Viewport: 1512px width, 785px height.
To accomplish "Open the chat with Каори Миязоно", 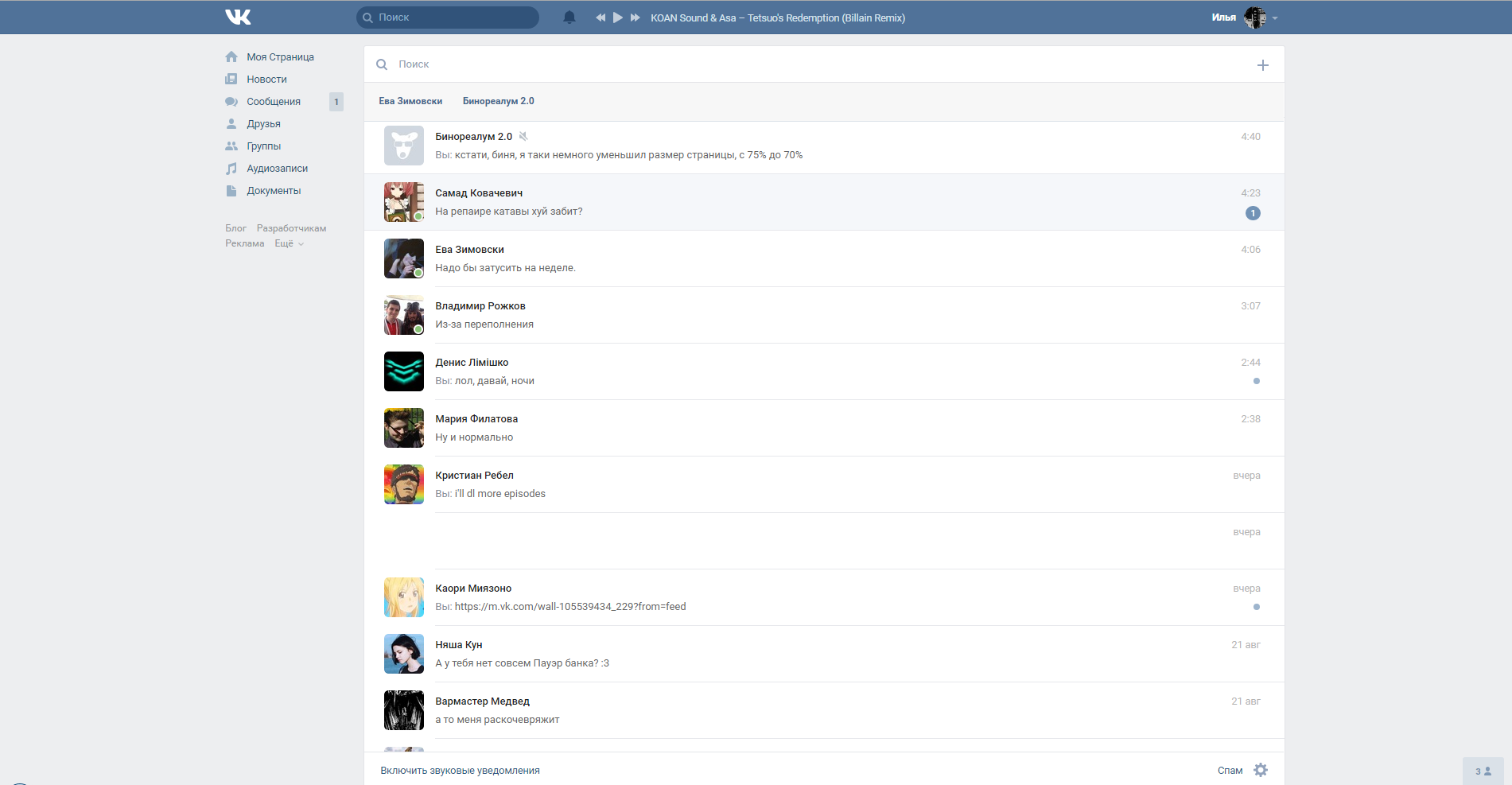I will coord(824,597).
